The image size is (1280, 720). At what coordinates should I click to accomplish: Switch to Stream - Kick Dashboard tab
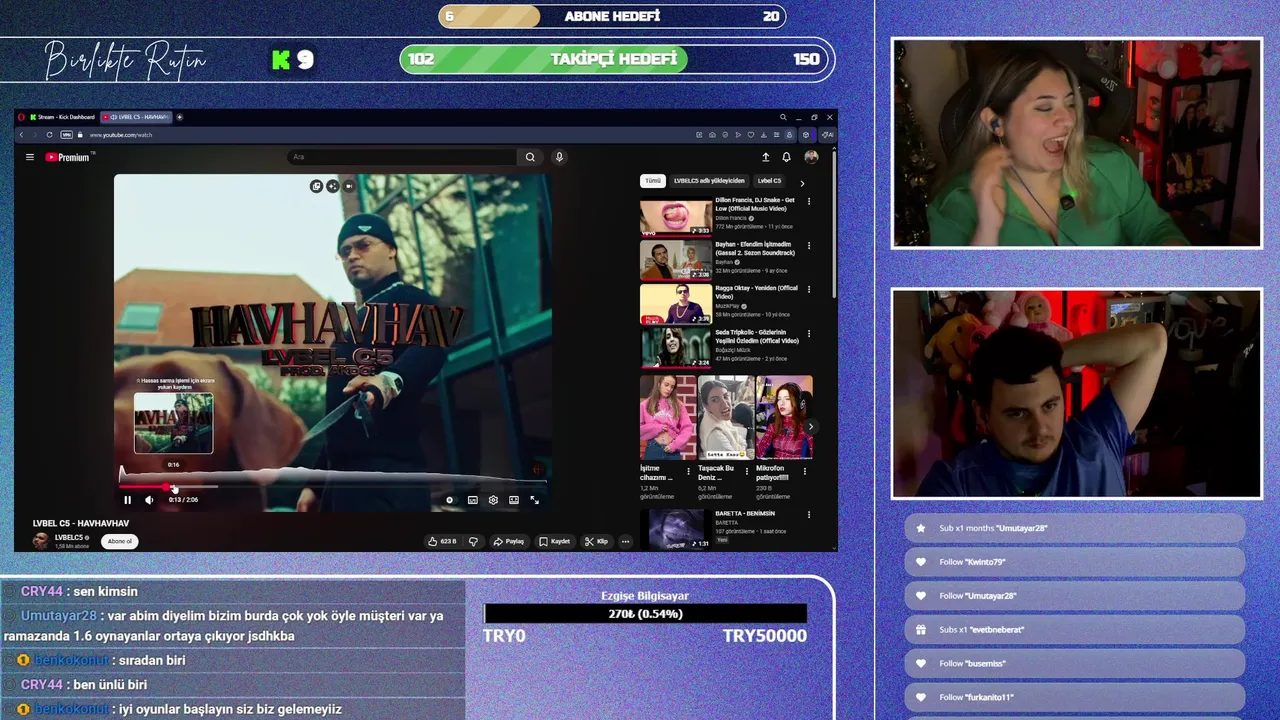tap(63, 117)
